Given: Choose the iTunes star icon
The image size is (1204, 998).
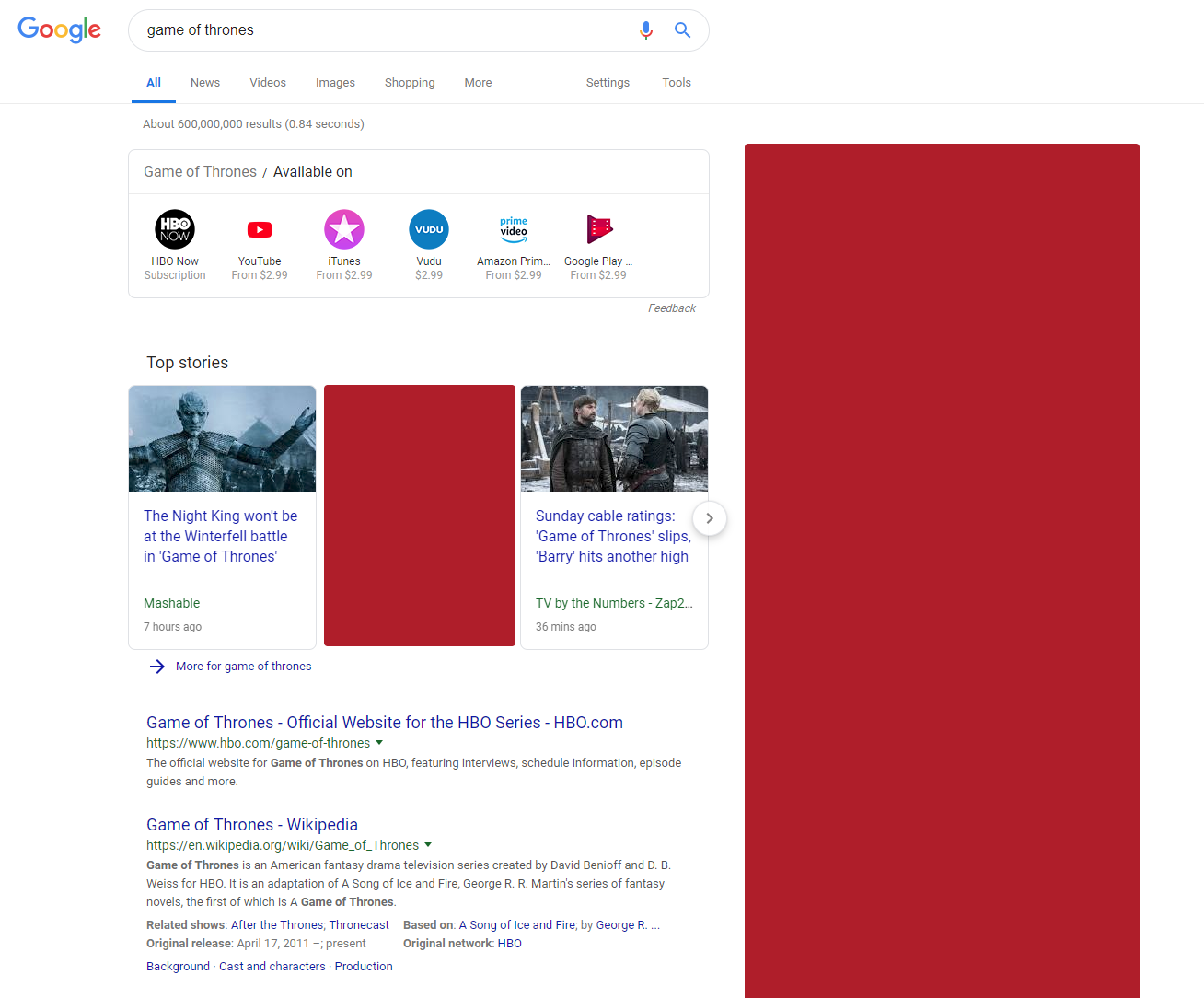Looking at the screenshot, I should click(x=344, y=229).
